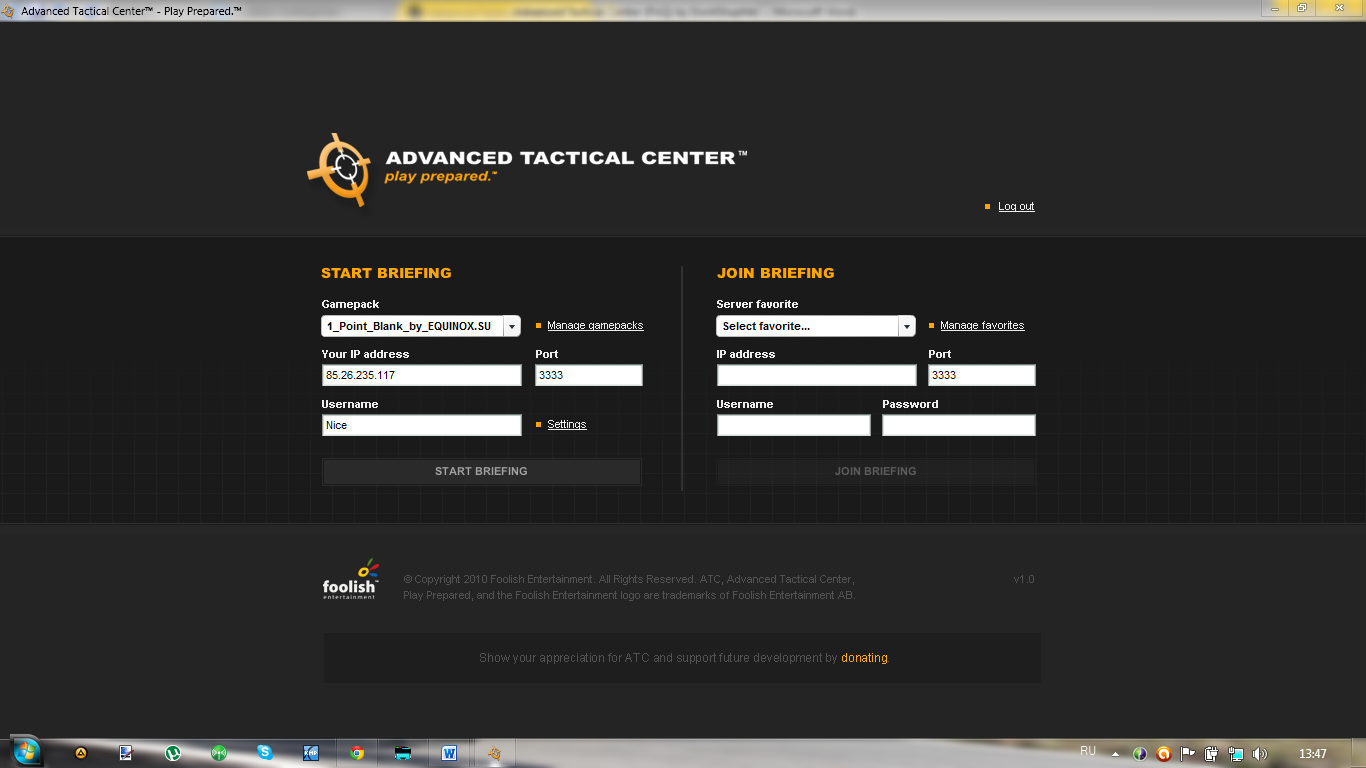The width and height of the screenshot is (1366, 768).
Task: Log out of ATC
Action: pos(1016,206)
